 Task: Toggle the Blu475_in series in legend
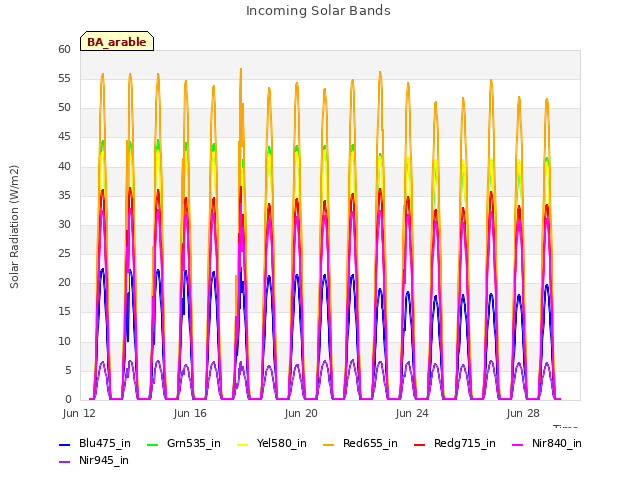click(95, 444)
